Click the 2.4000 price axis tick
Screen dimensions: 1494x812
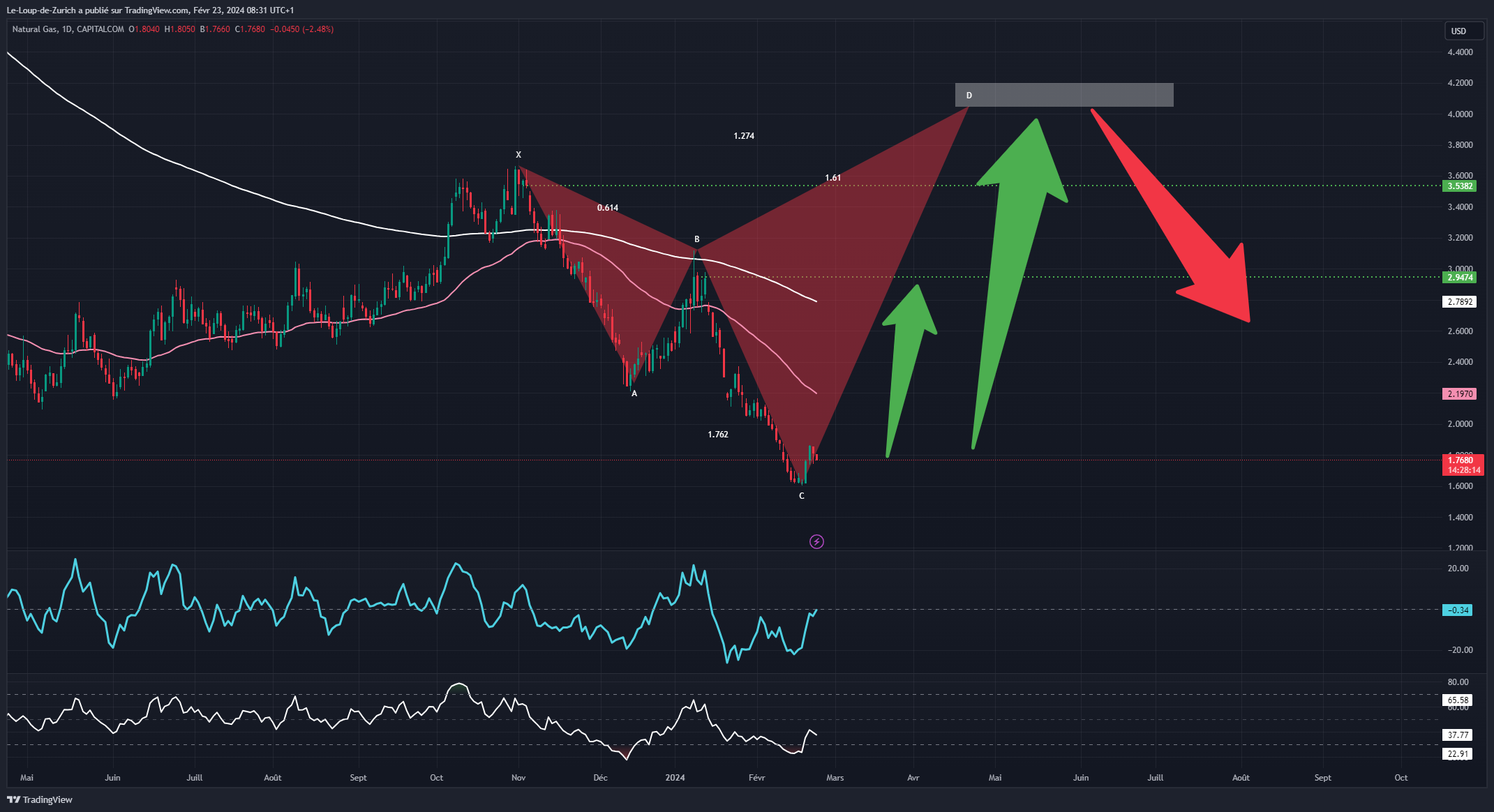coord(1460,362)
